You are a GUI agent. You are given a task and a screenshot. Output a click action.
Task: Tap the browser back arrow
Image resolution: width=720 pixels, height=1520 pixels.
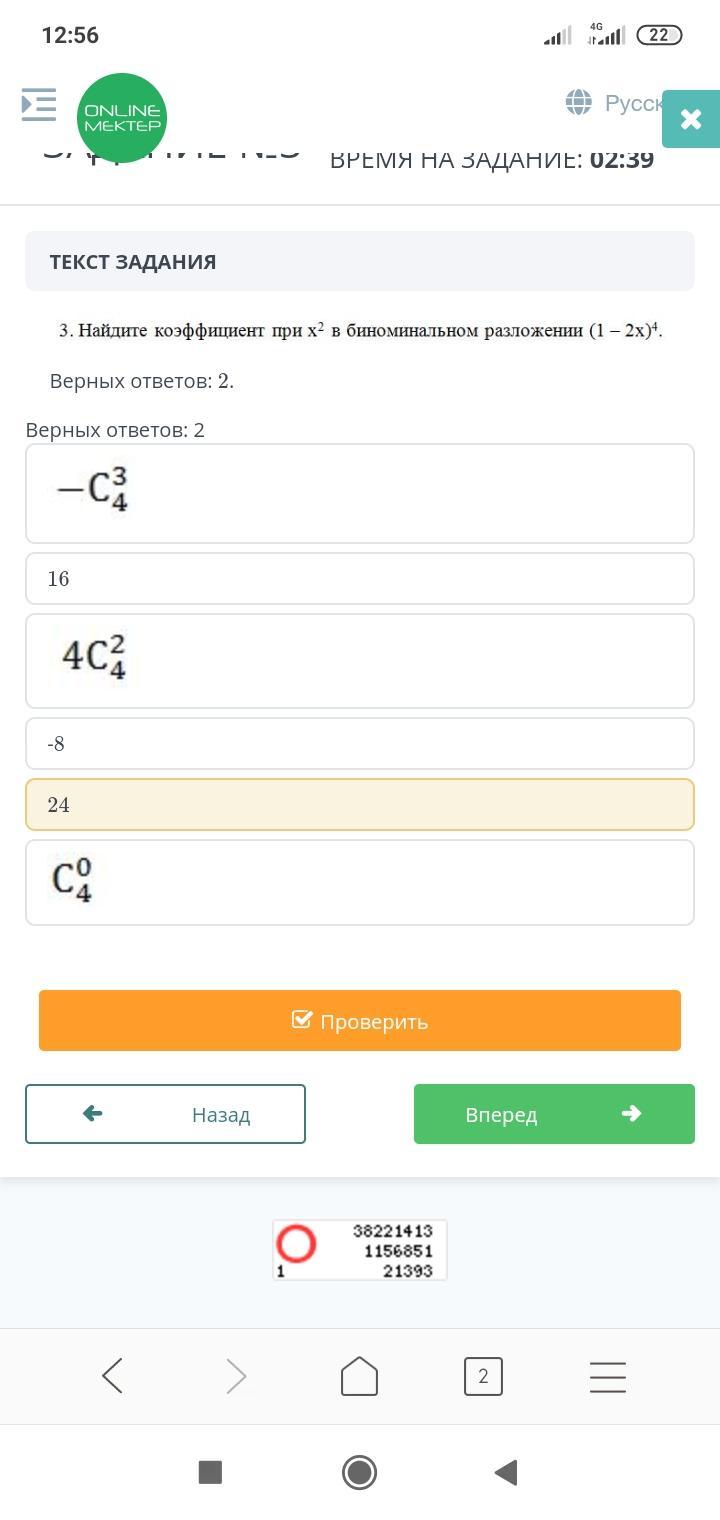click(113, 1377)
